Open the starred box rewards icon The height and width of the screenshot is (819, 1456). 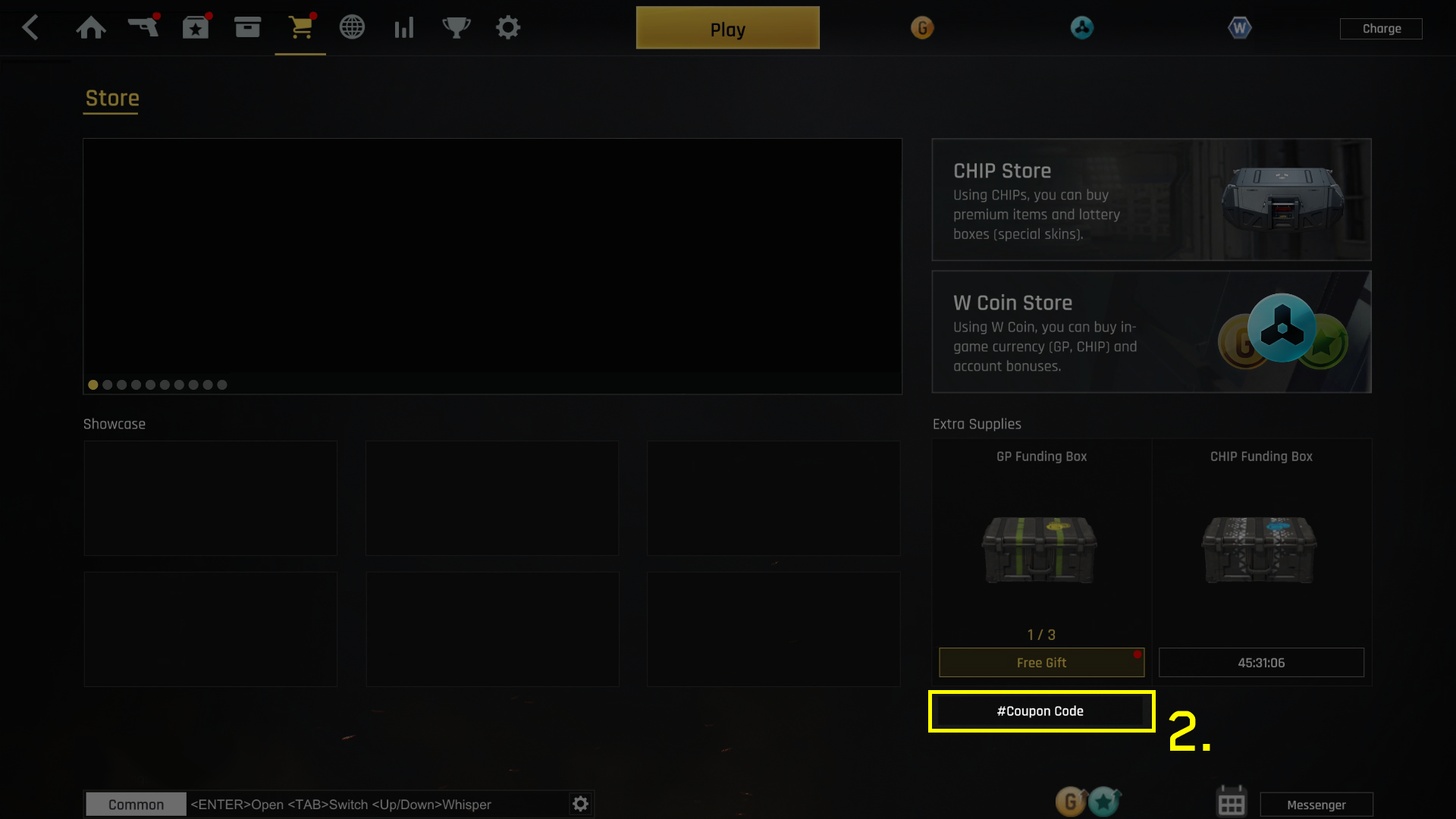(196, 27)
